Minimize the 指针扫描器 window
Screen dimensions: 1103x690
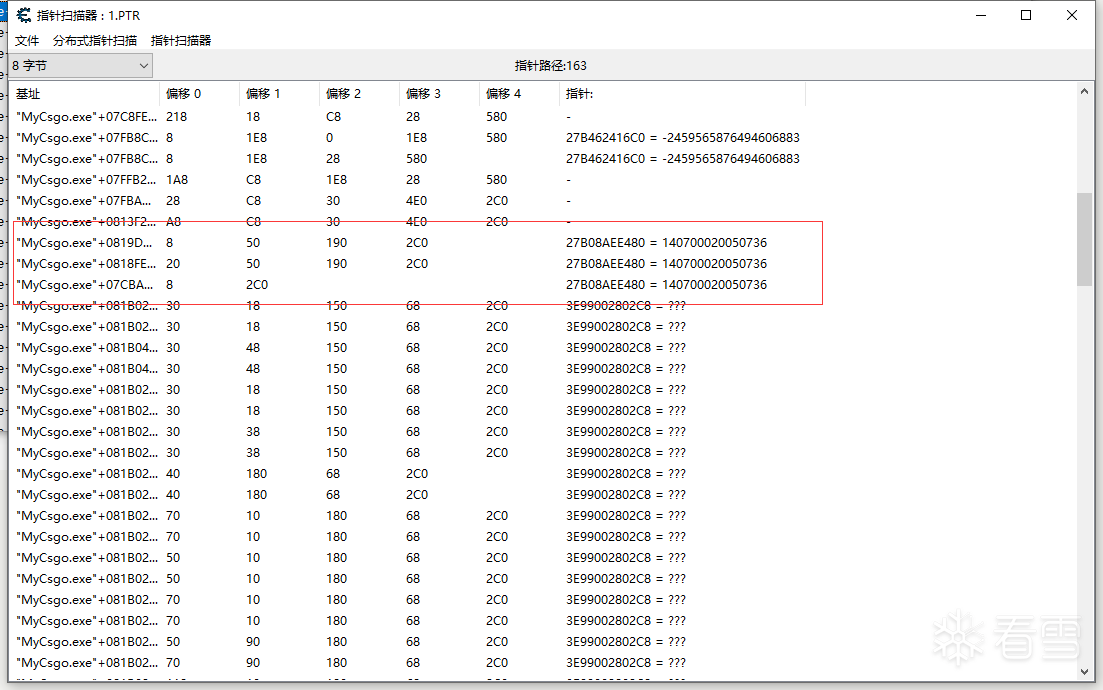(981, 15)
